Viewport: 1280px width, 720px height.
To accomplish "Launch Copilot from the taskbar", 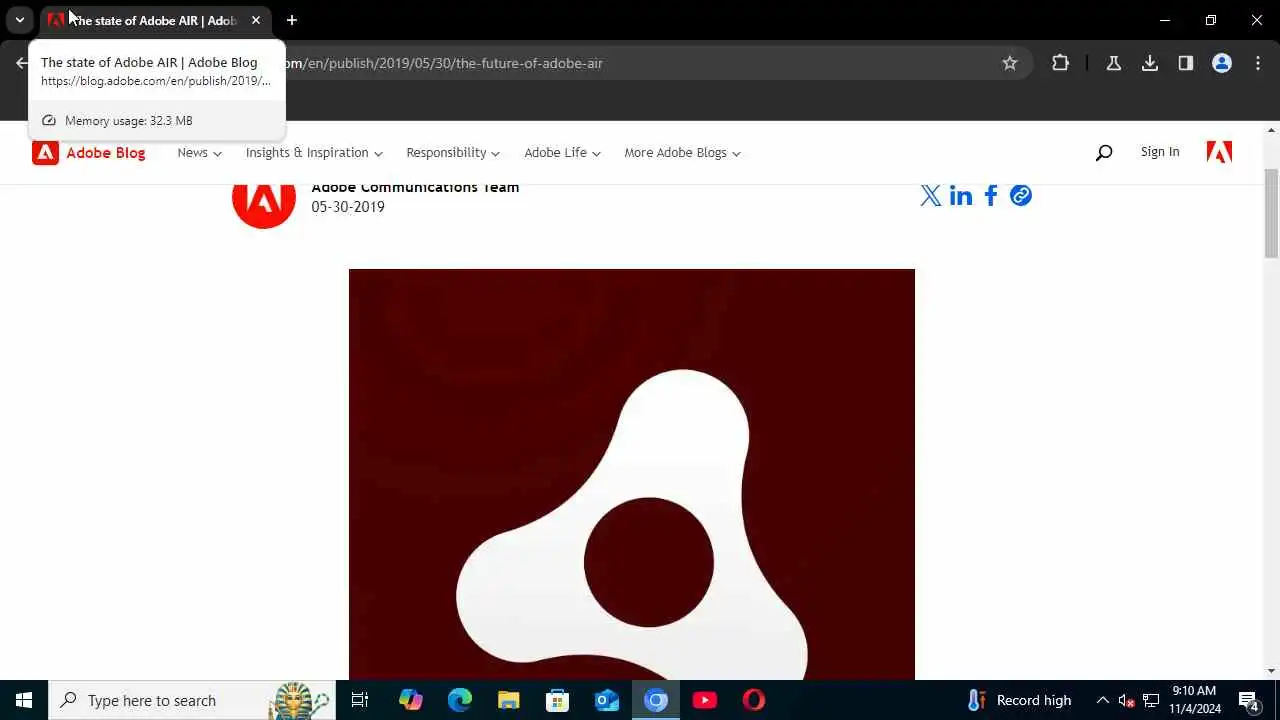I will [410, 700].
